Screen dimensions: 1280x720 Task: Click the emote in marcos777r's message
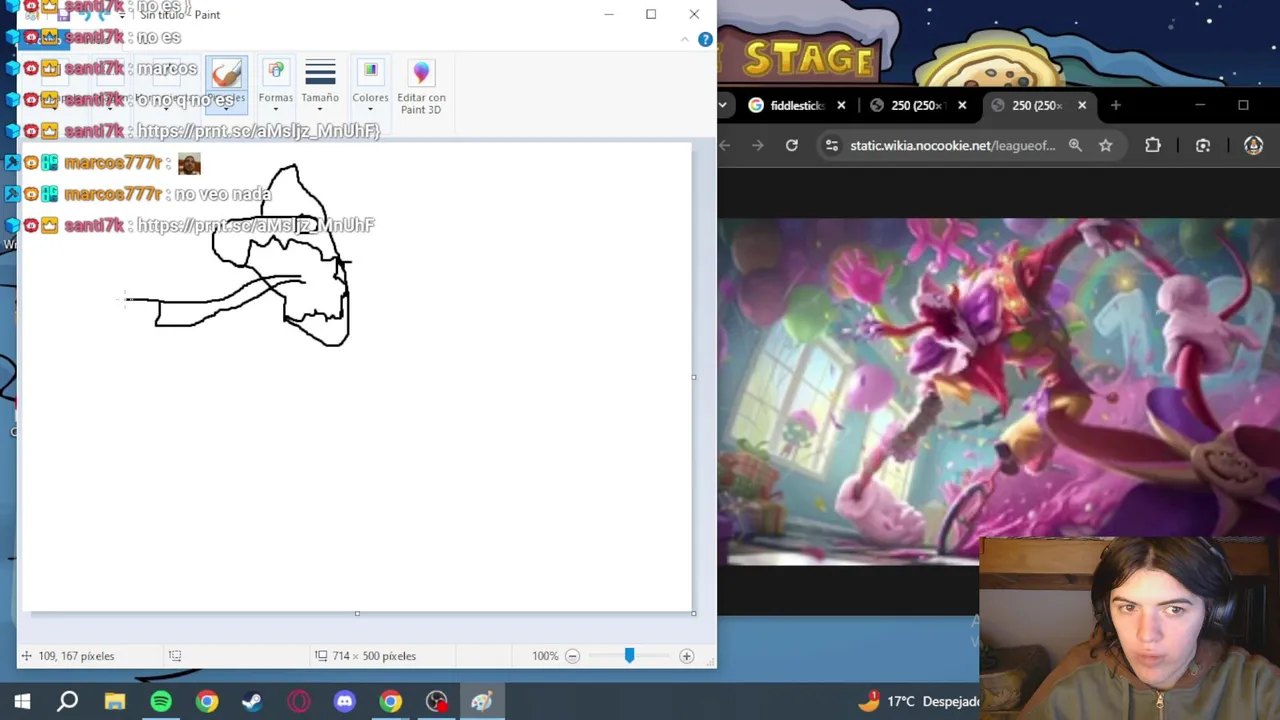[189, 163]
